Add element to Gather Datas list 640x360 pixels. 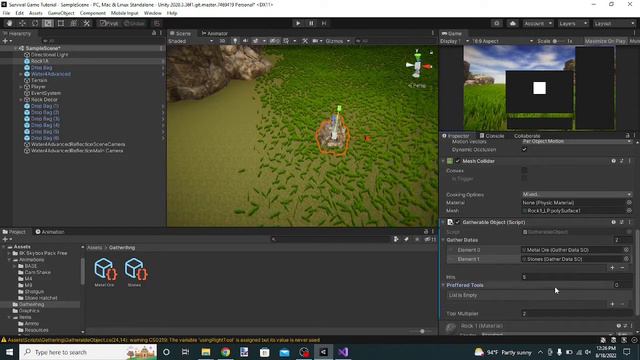(612, 268)
